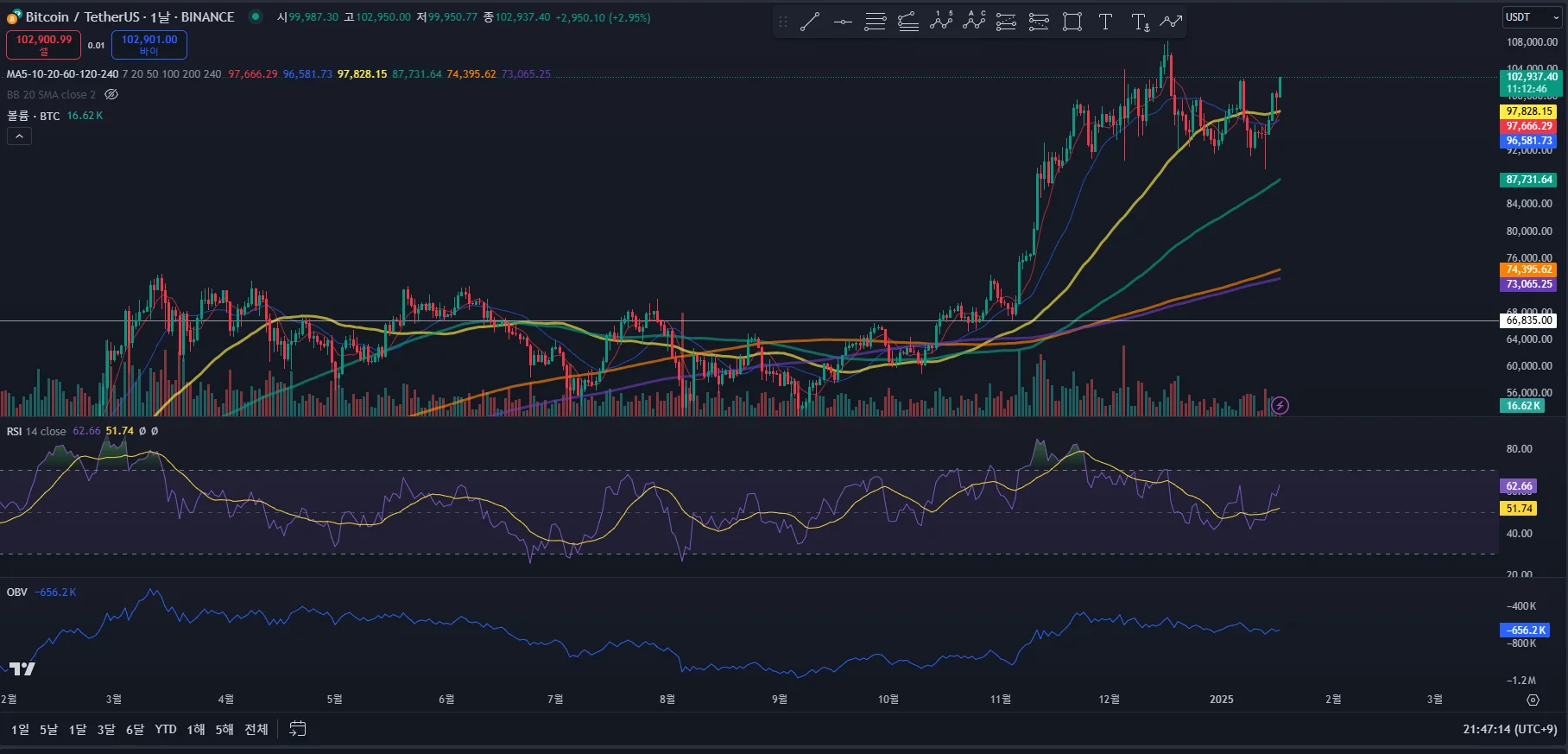This screenshot has width=1568, height=754.
Task: Select the 전체 (all) time range
Action: (x=256, y=730)
